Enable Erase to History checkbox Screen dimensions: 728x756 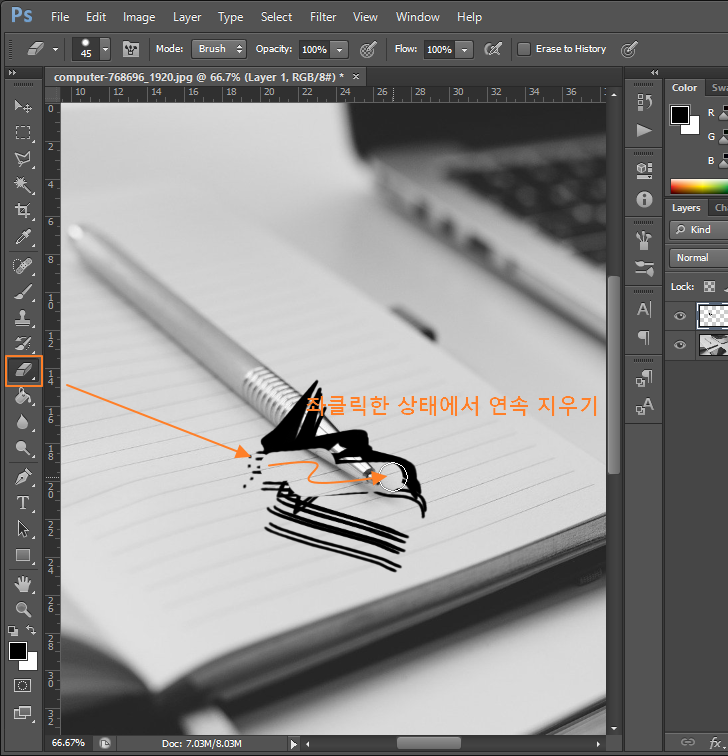[x=524, y=49]
